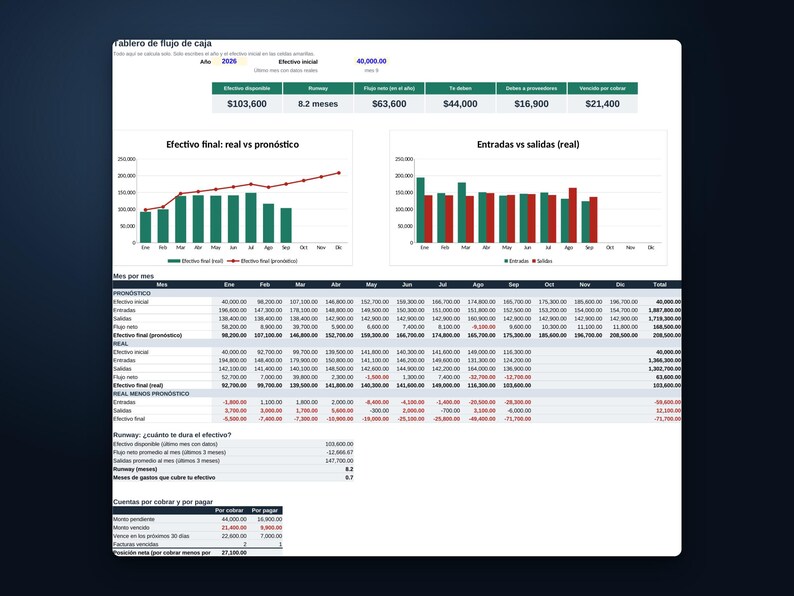Image resolution: width=794 pixels, height=596 pixels.
Task: Select the red 12,100.00 total cell
Action: (660, 410)
